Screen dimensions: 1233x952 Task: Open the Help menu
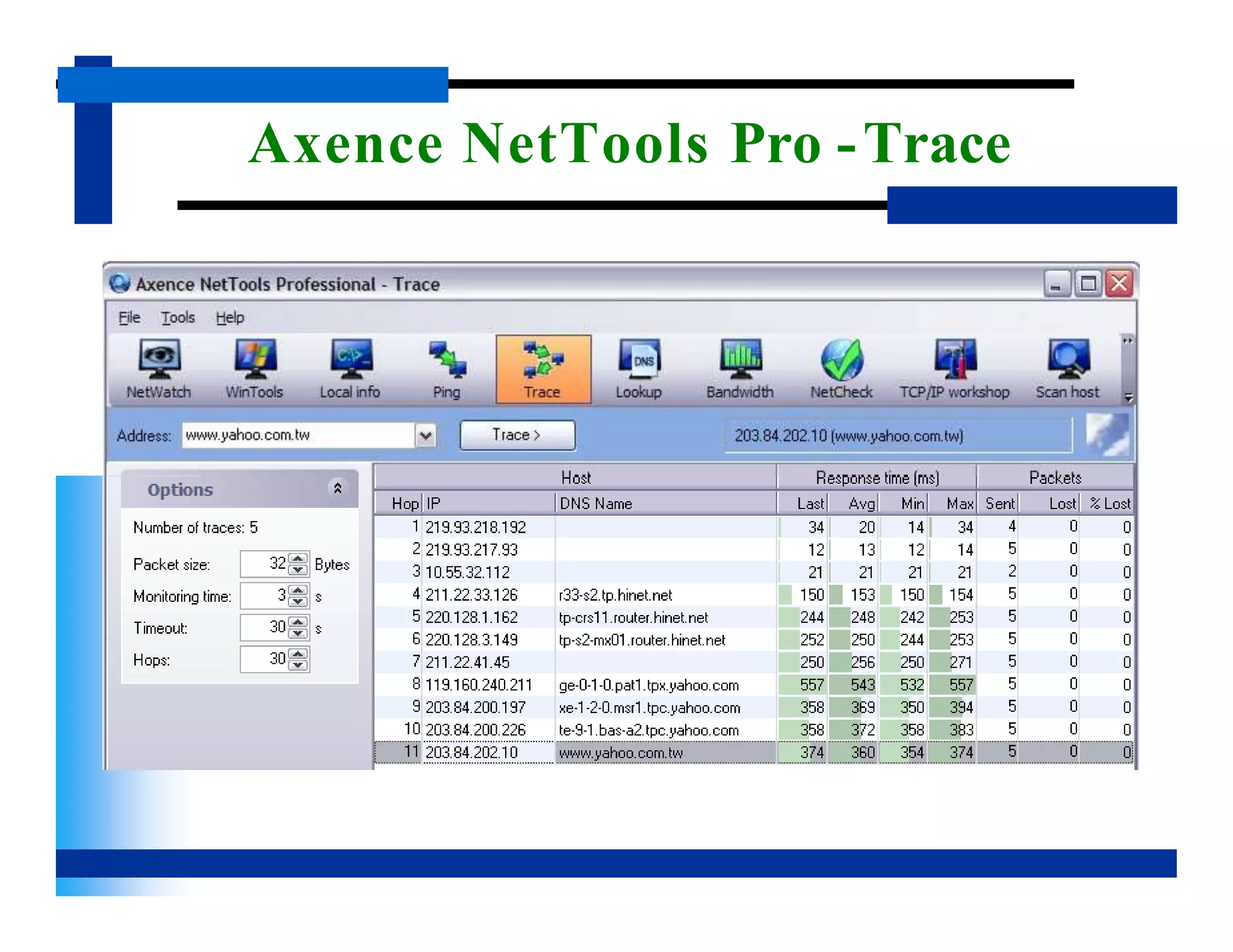pos(230,317)
